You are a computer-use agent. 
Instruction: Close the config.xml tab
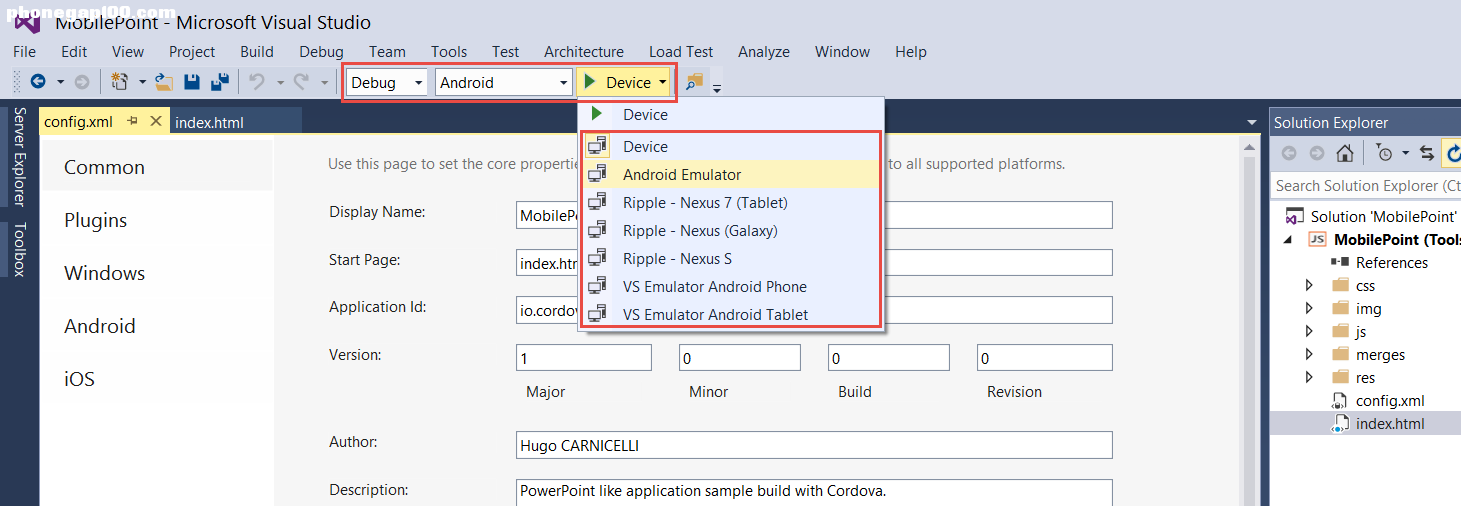click(155, 121)
